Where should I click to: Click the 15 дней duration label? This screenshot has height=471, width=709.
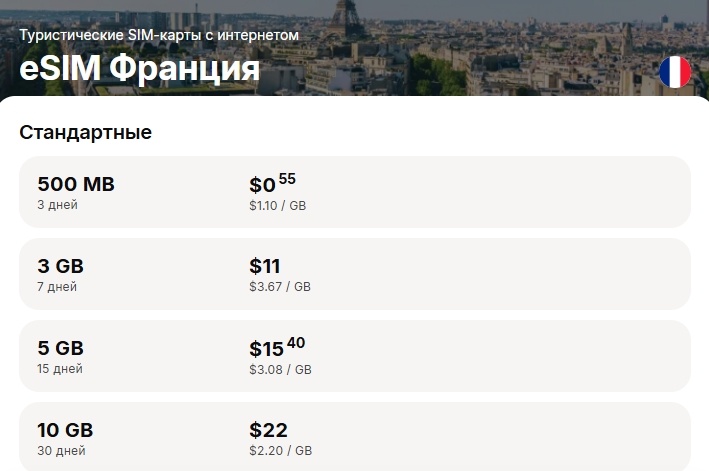tap(60, 369)
